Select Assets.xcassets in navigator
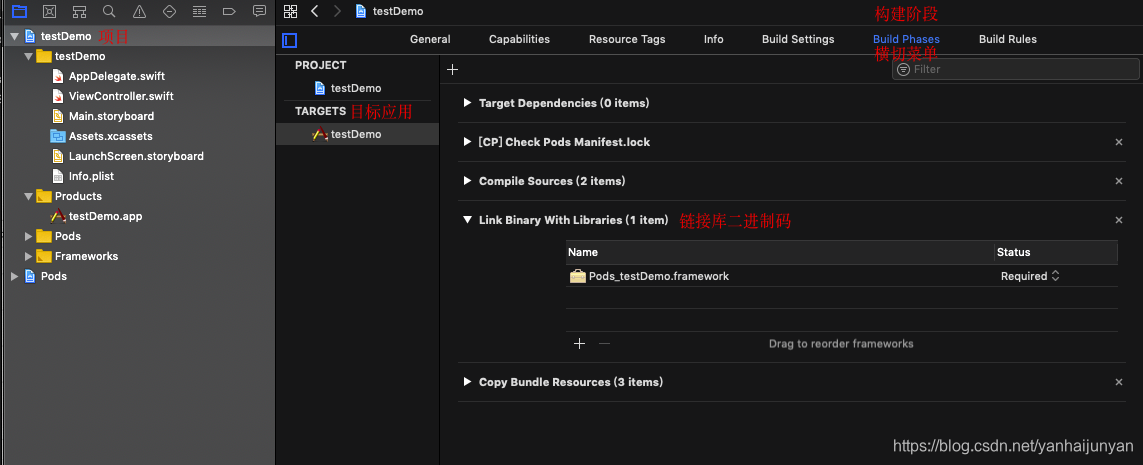This screenshot has width=1143, height=465. [x=110, y=136]
